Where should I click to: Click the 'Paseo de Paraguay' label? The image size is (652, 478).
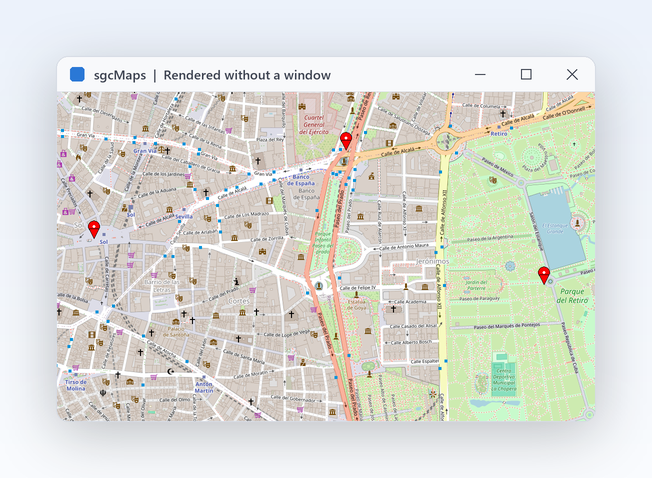pos(480,298)
